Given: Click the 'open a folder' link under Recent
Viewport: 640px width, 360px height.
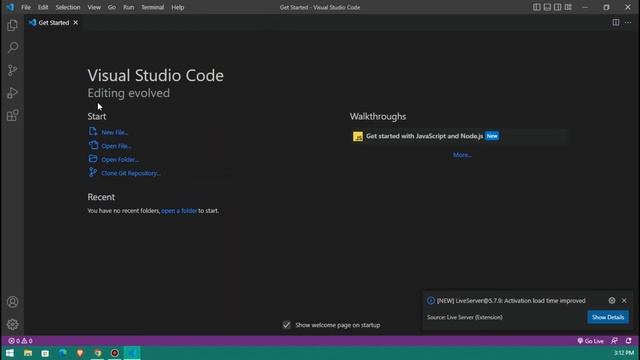Looking at the screenshot, I should (179, 211).
